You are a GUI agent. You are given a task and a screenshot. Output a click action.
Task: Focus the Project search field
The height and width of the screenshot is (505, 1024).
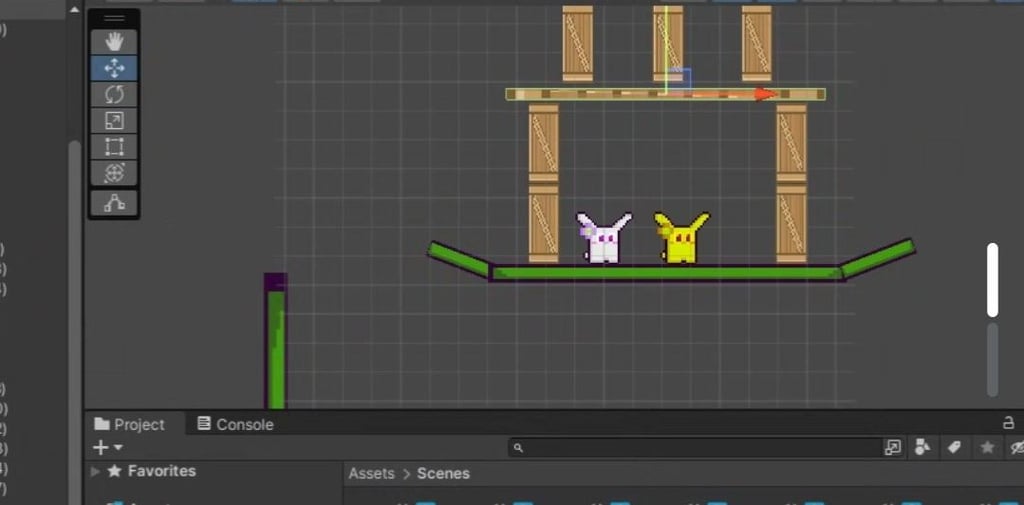click(694, 448)
